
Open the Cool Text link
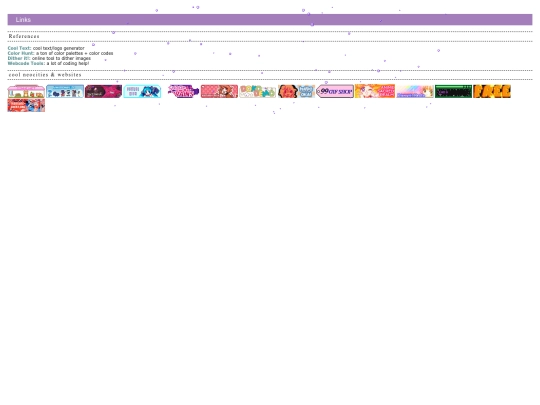[19, 48]
